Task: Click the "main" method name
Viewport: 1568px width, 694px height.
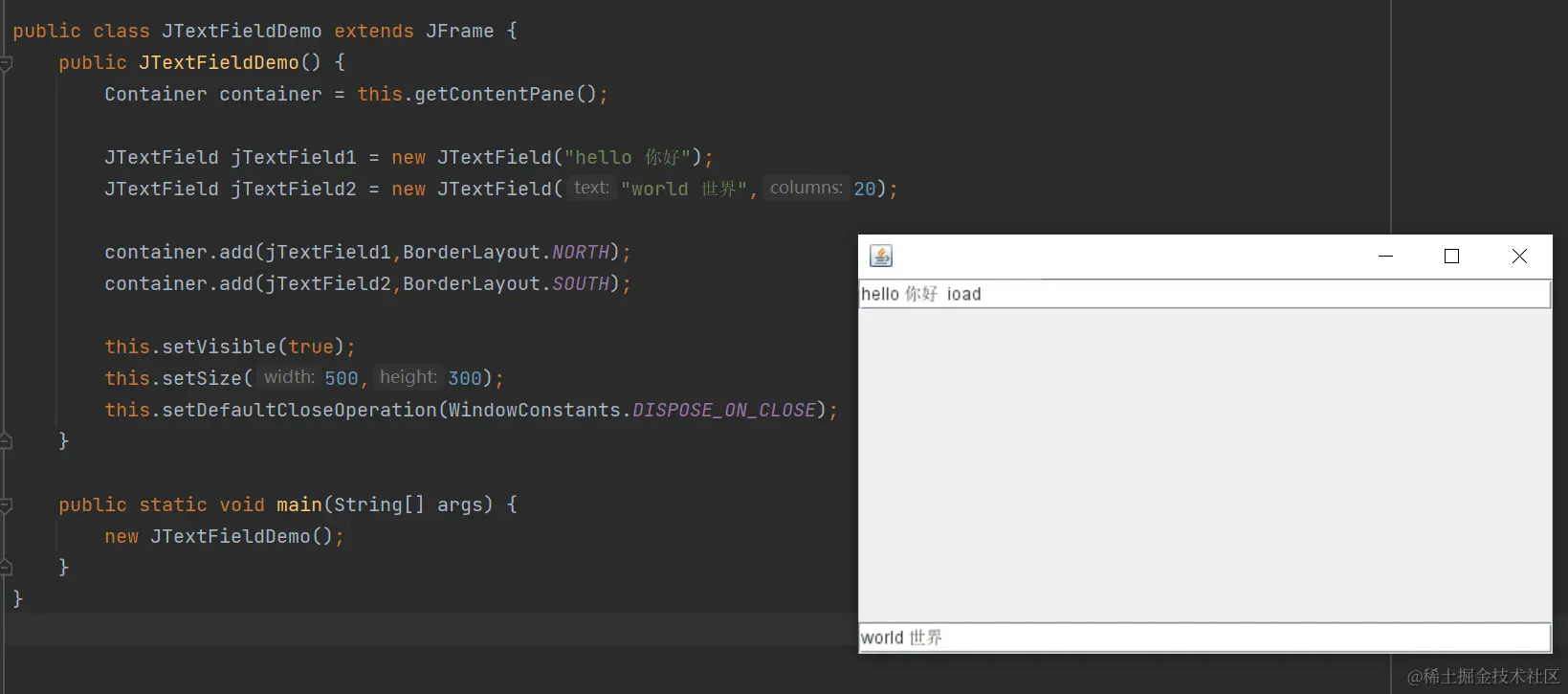Action: (x=299, y=504)
